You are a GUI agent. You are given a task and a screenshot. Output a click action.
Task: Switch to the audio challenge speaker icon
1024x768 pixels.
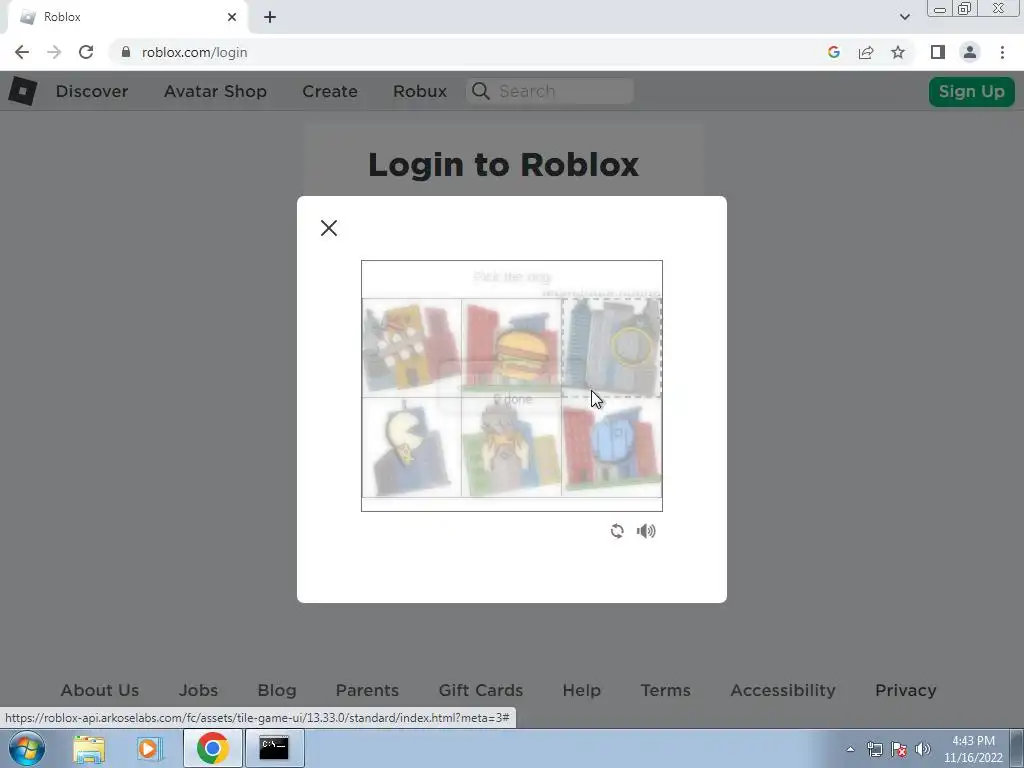click(646, 531)
